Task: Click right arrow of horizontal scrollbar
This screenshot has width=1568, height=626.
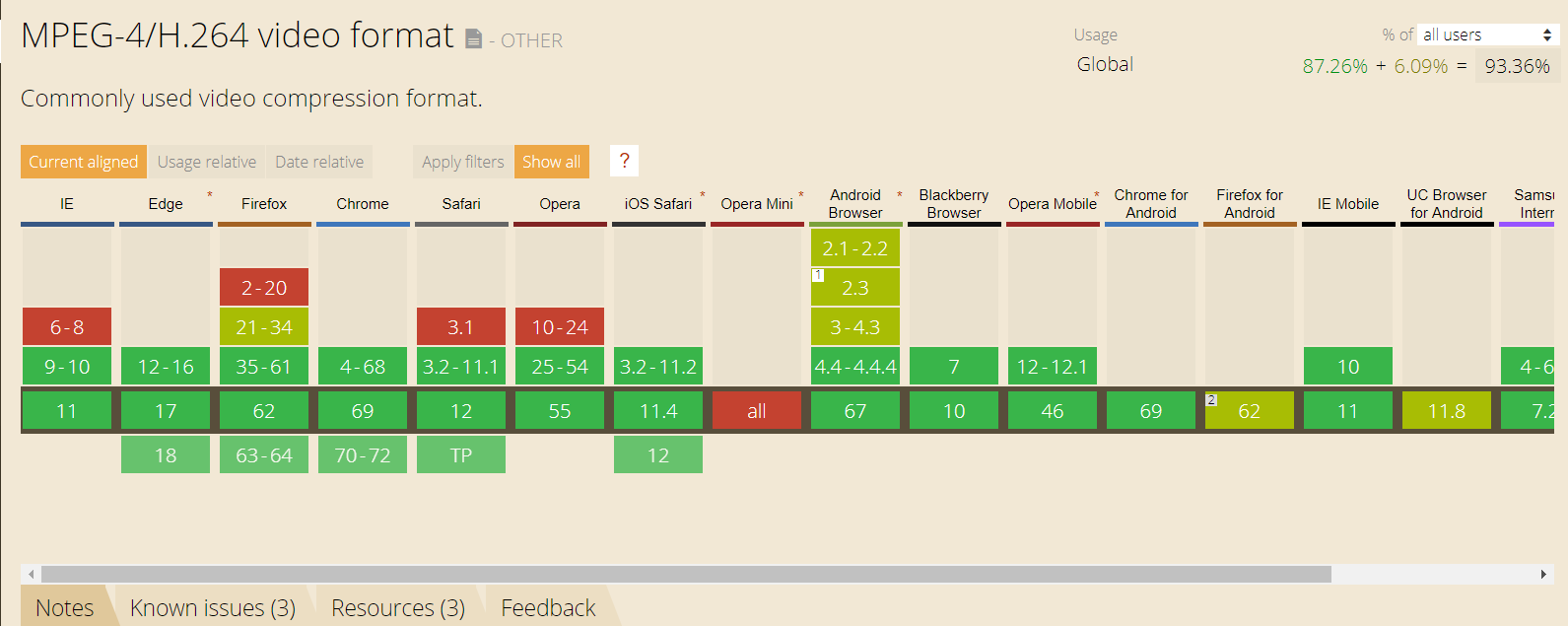Action: pos(1543,574)
